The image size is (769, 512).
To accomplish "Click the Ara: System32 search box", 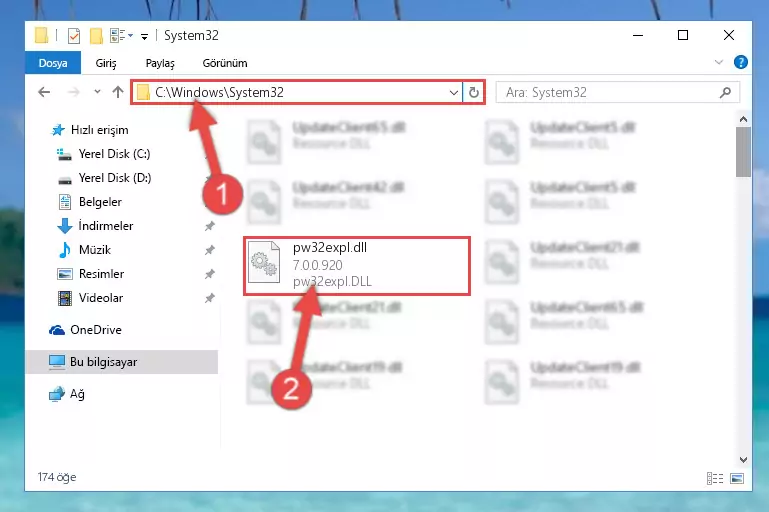I will [617, 92].
